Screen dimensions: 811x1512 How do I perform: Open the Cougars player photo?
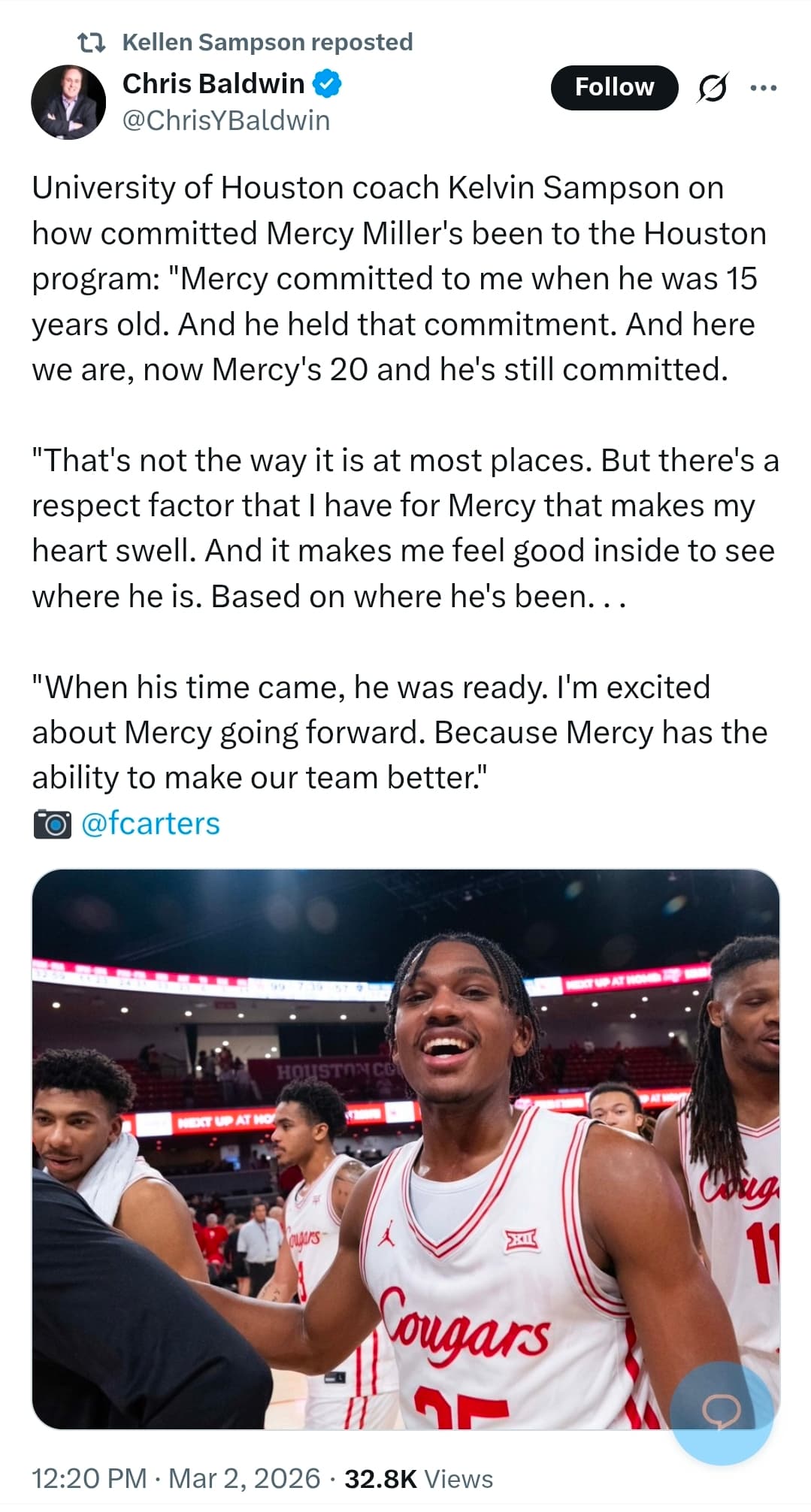(x=405, y=1148)
